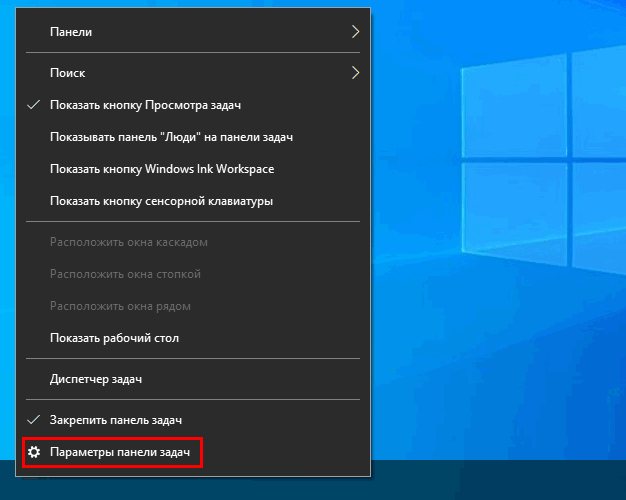Expand the Поиск submenu arrow
The image size is (626, 500).
click(x=355, y=73)
